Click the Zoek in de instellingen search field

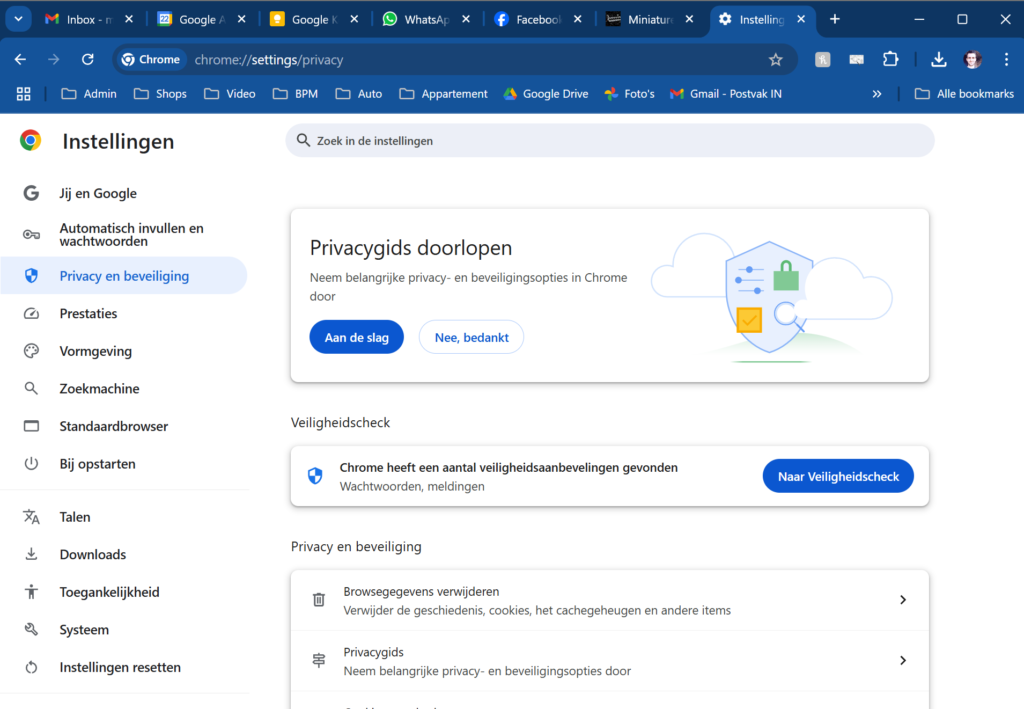click(610, 140)
